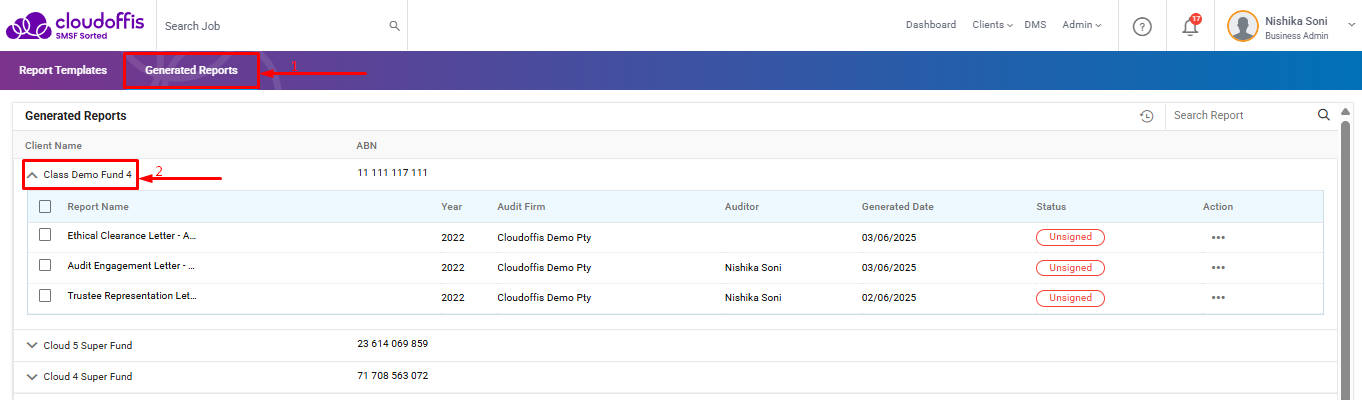Click the Report Name column header

click(x=98, y=207)
